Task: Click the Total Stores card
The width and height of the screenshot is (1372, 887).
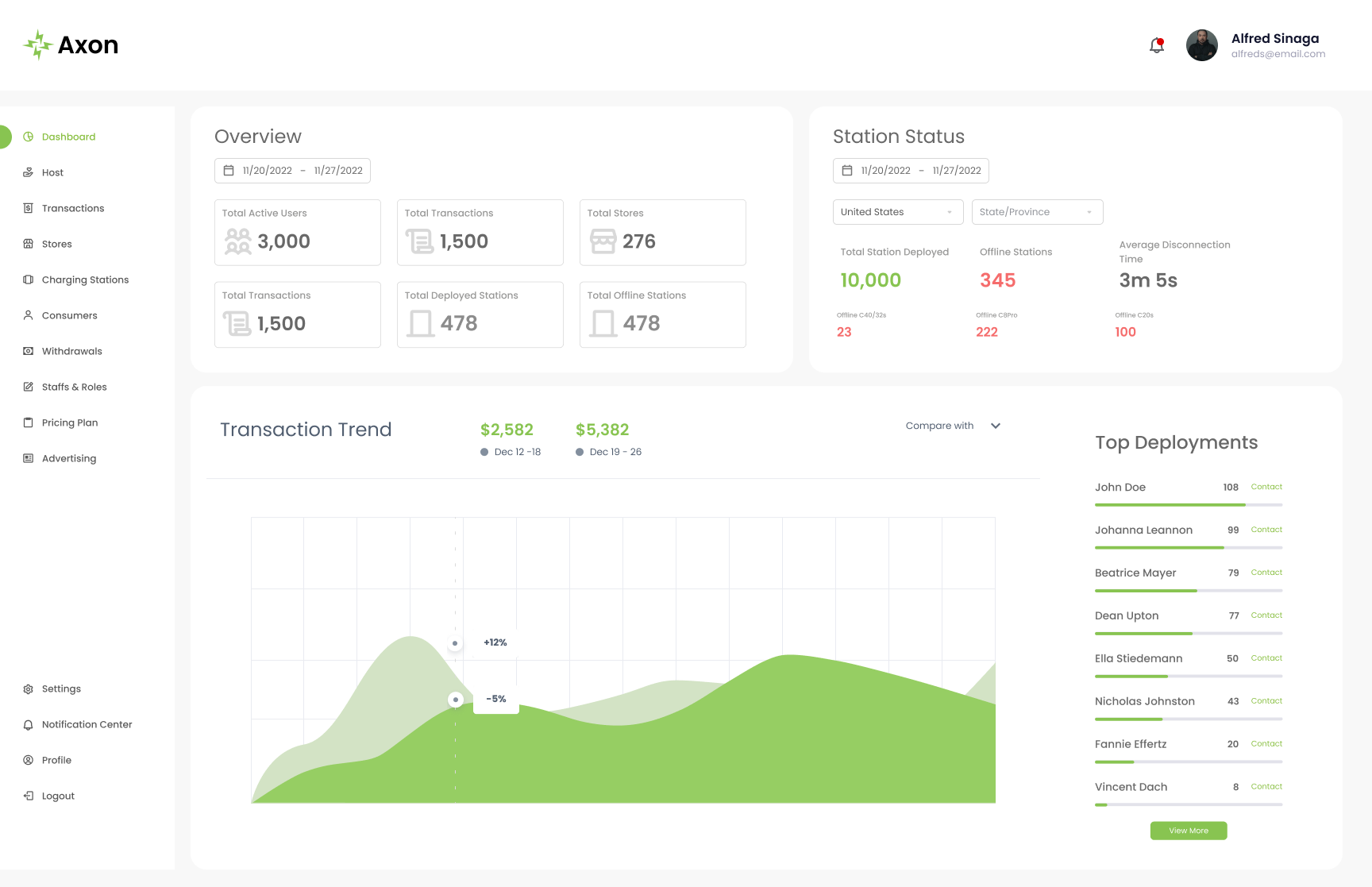Action: pyautogui.click(x=663, y=233)
